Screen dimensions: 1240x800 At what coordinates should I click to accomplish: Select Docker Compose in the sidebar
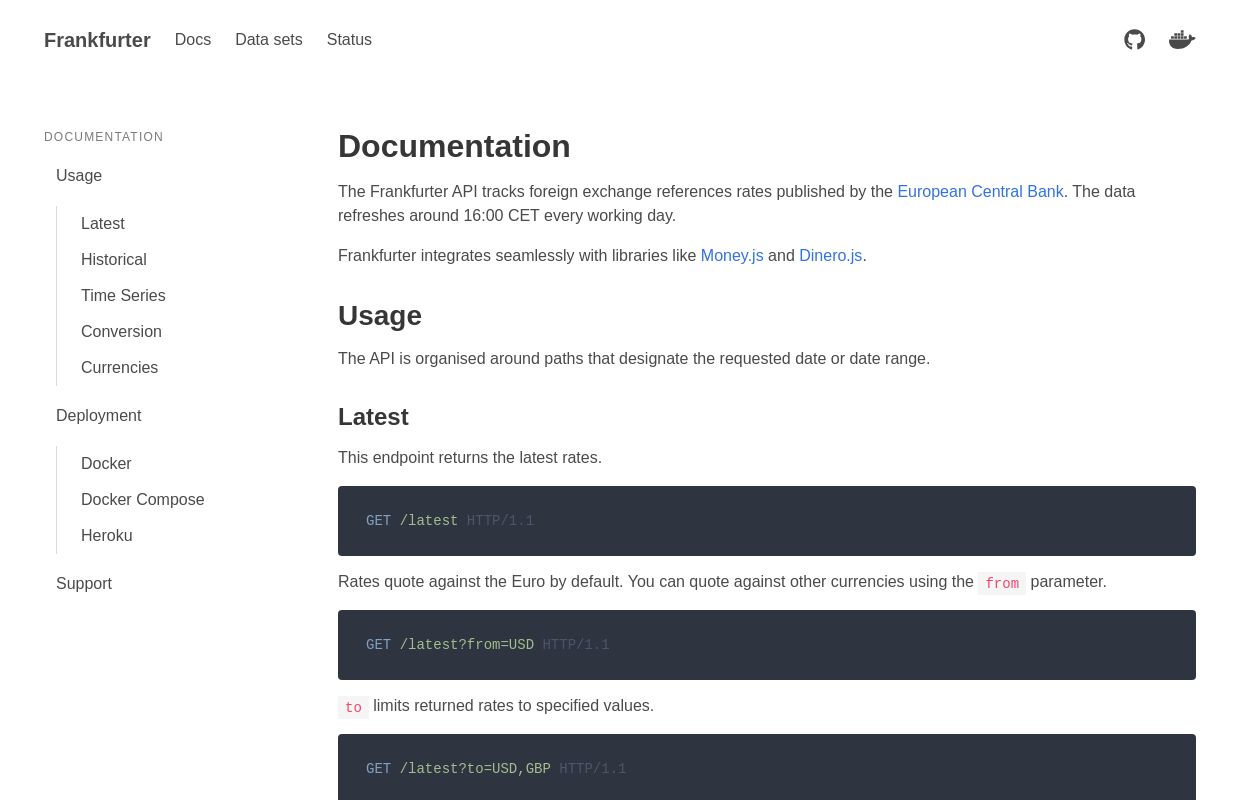click(x=143, y=500)
